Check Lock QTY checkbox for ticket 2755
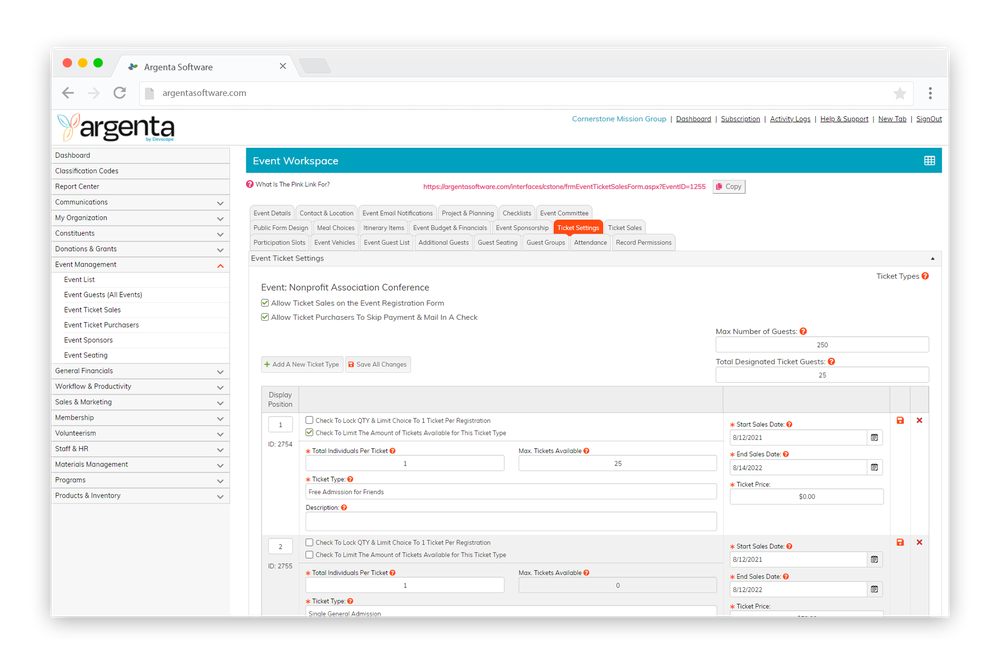Screen dimensions: 1000x663 [309, 543]
